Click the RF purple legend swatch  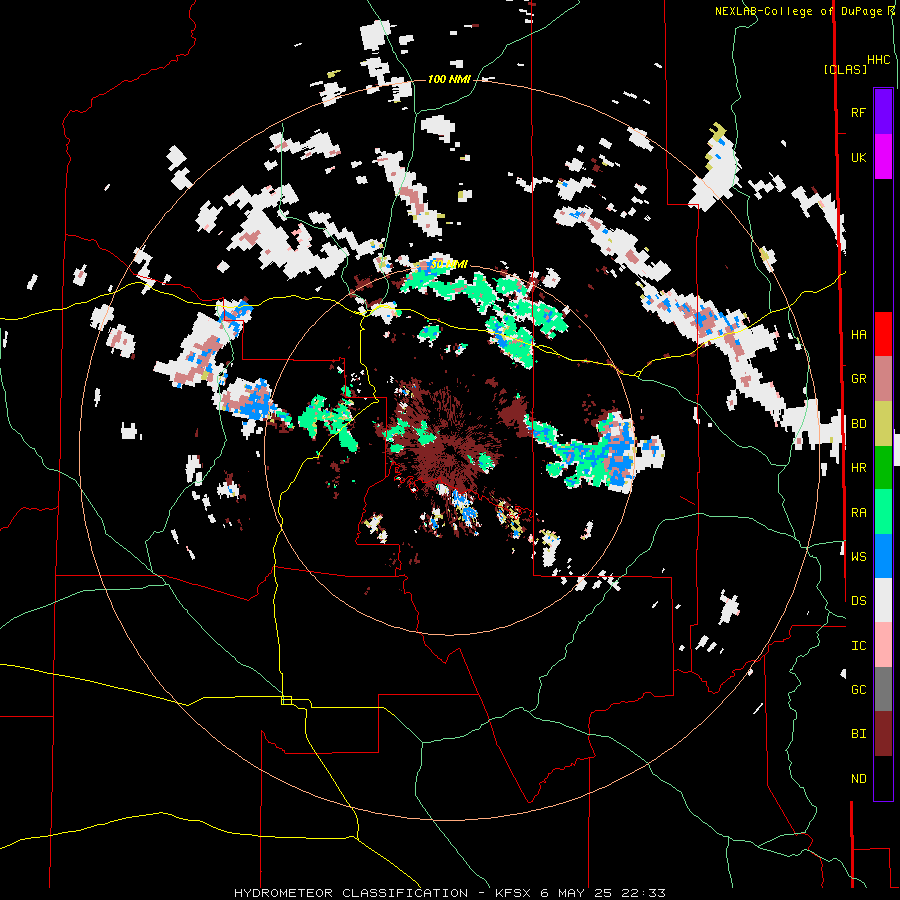coord(883,112)
